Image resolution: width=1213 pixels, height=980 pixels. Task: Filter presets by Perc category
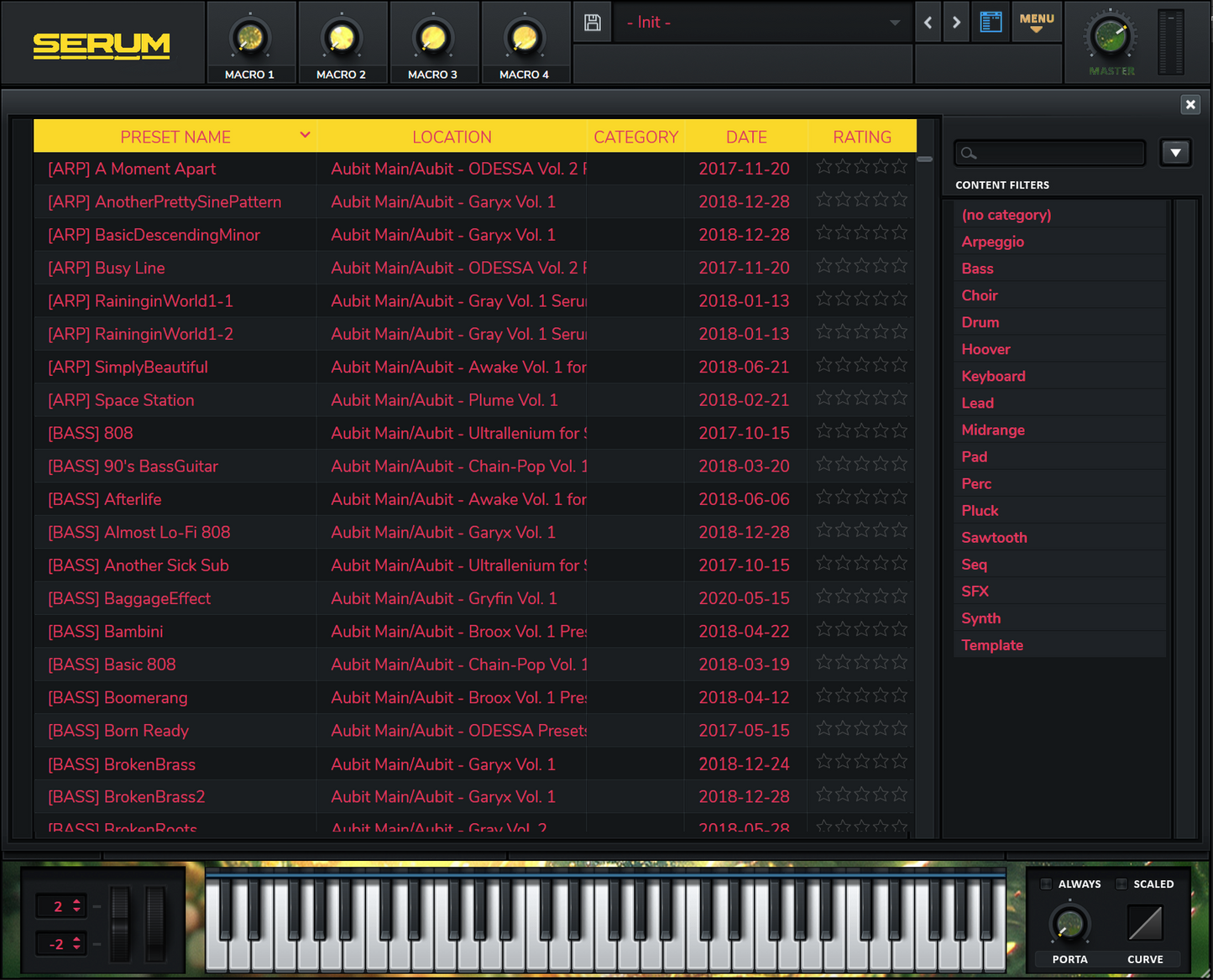click(1059, 483)
